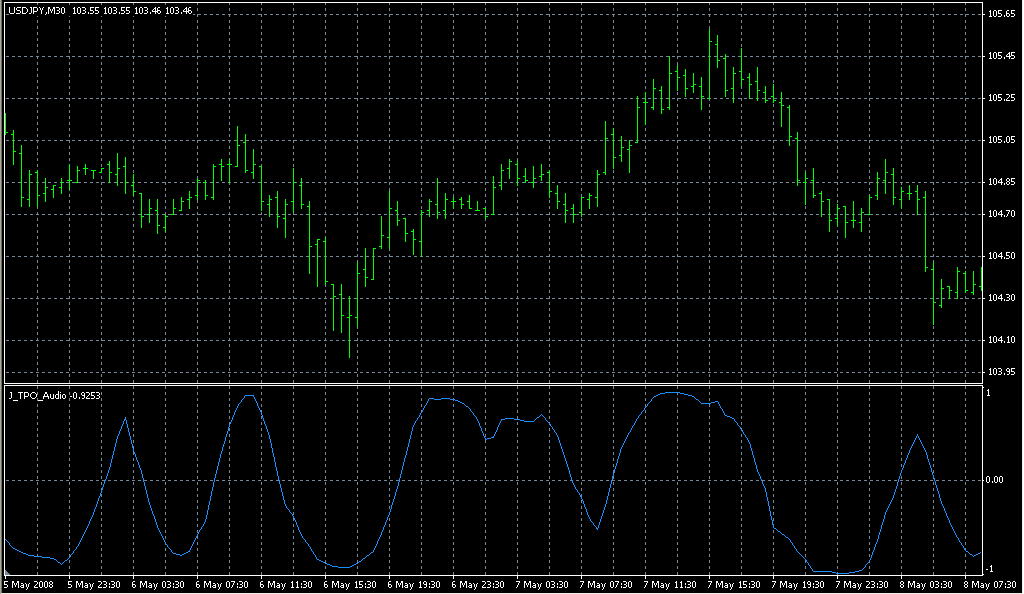1024x594 pixels.
Task: Click the 105.05 price scale label
Action: (x=1001, y=140)
